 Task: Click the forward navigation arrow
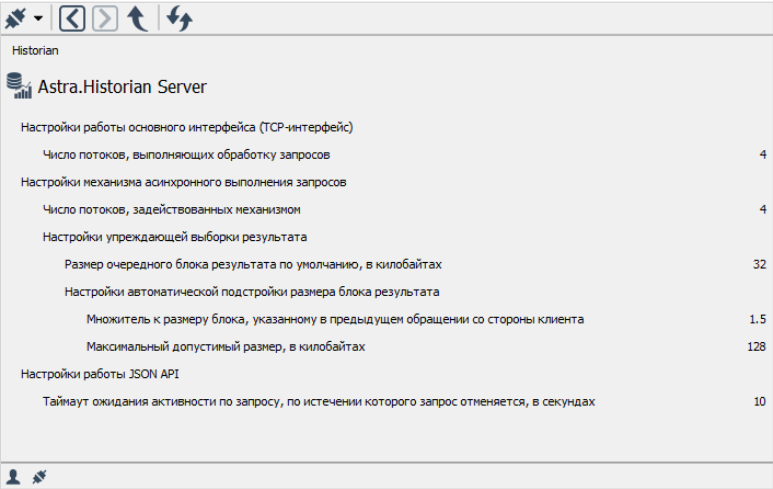(105, 17)
